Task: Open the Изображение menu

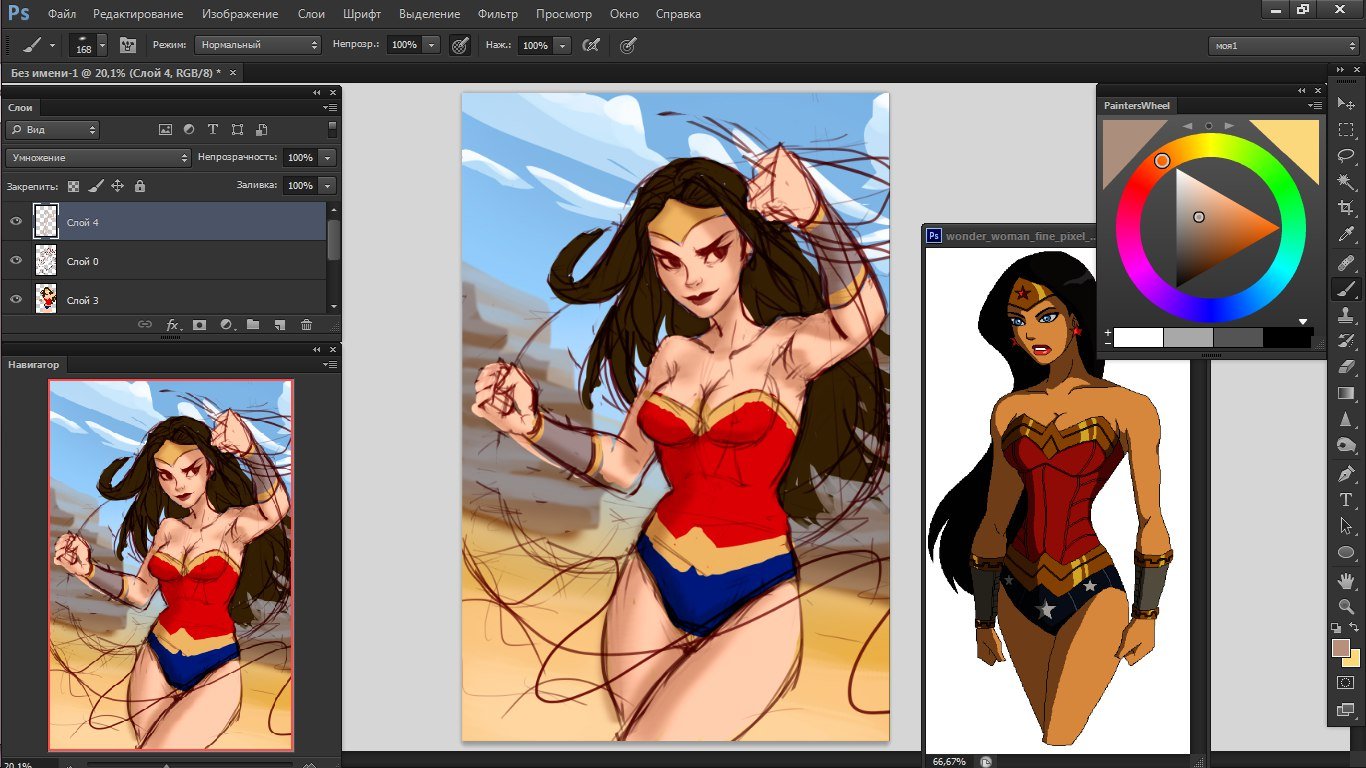Action: coord(240,14)
